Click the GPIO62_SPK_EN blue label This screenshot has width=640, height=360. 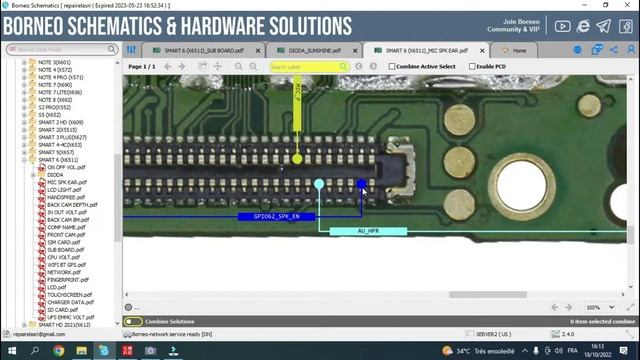tap(277, 216)
